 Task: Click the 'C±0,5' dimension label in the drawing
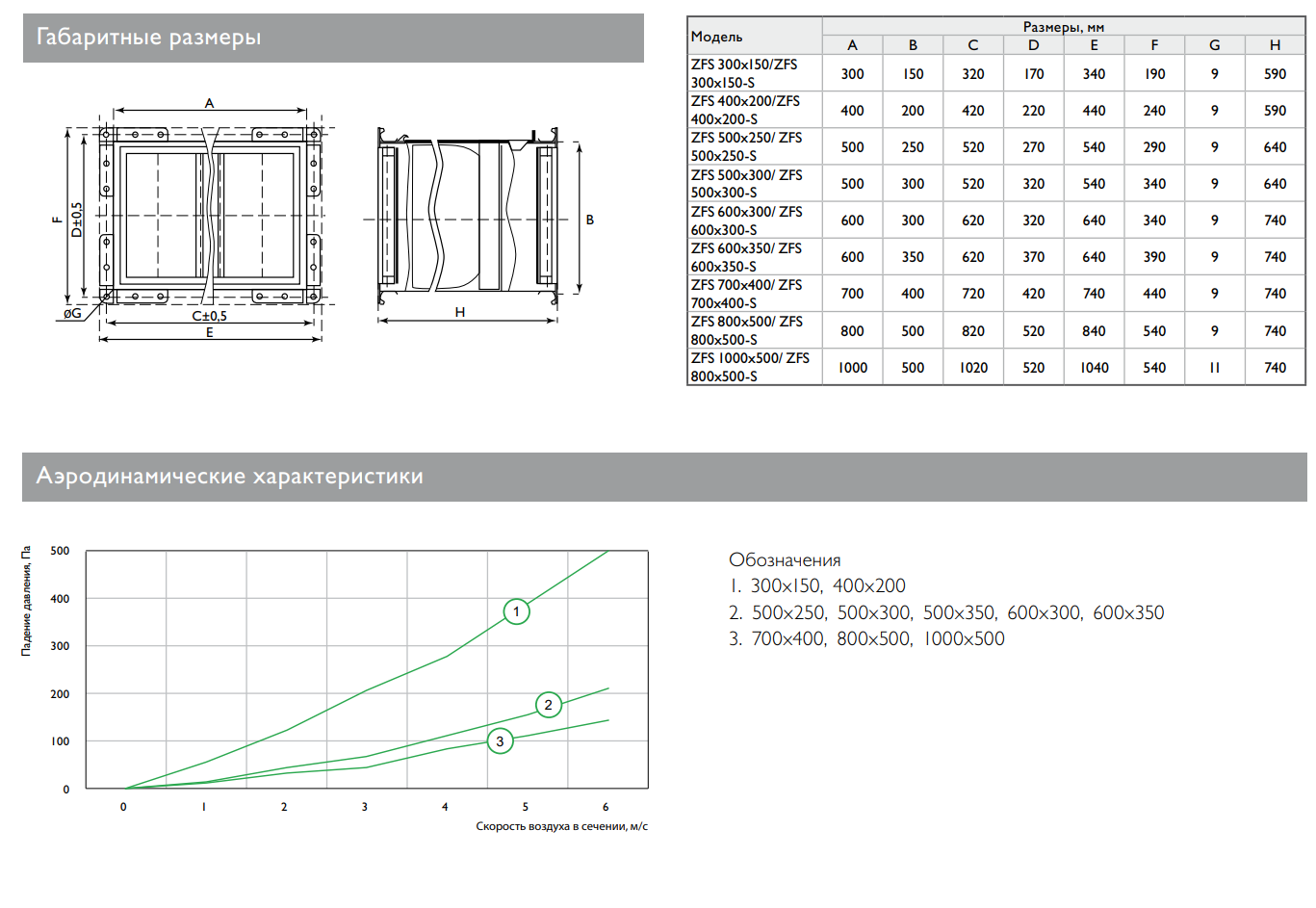pyautogui.click(x=209, y=316)
